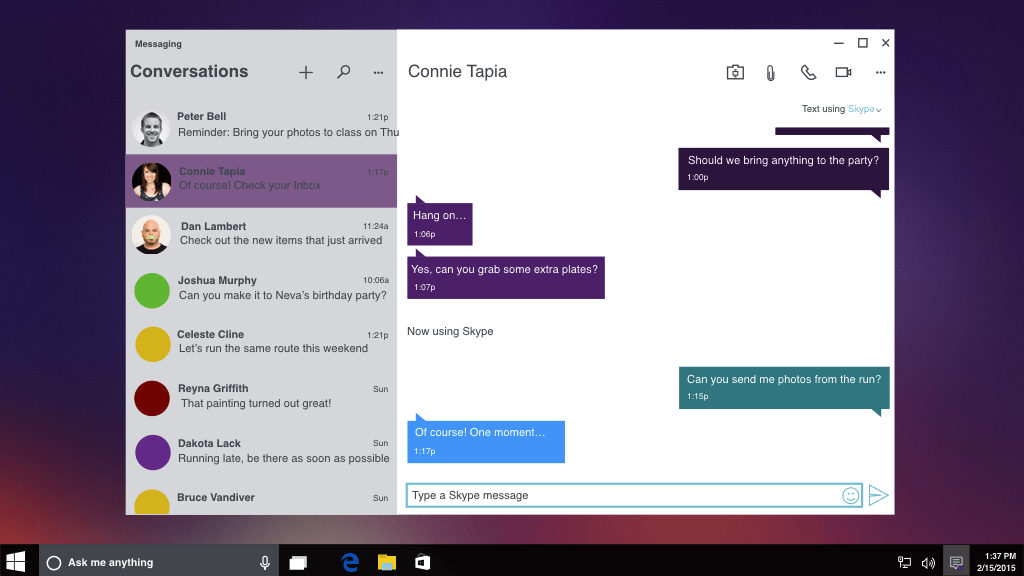Open Joshua Murphy conversation
Screen dimensions: 1024x576
[x=261, y=289]
